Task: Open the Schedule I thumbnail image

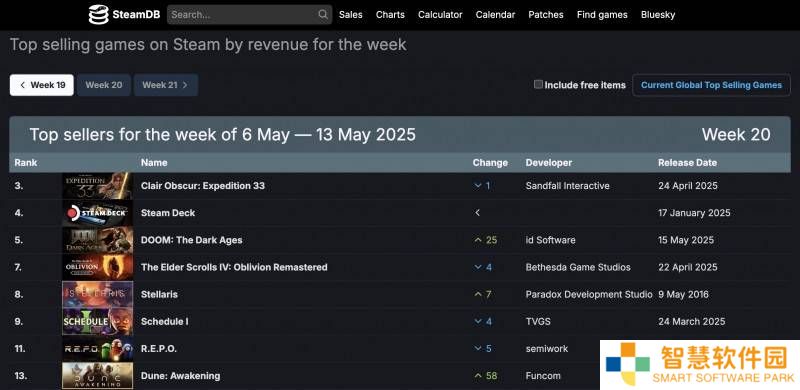Action: tap(97, 322)
